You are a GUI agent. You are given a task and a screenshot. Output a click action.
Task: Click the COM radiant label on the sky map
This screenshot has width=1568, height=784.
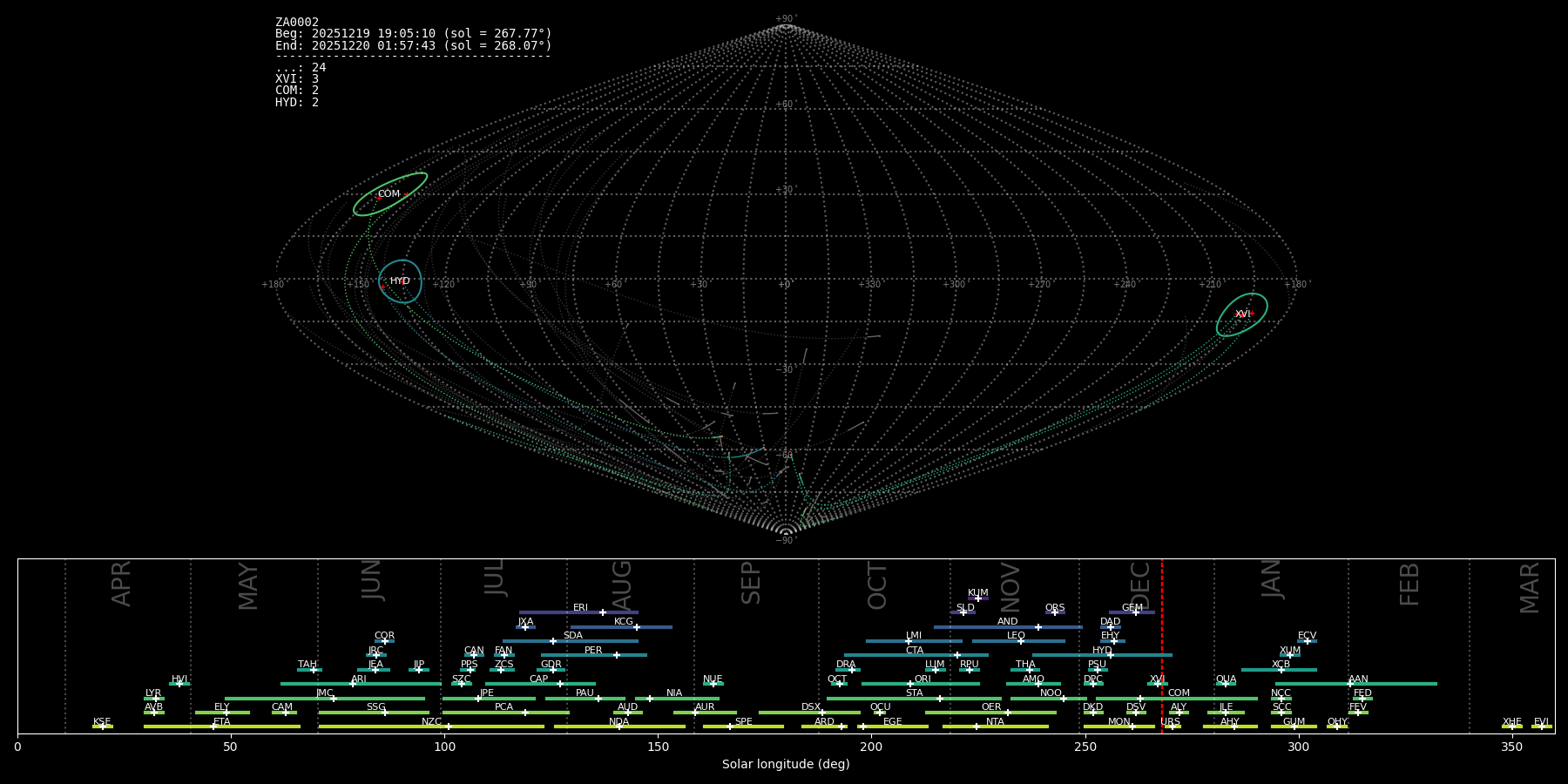[389, 194]
